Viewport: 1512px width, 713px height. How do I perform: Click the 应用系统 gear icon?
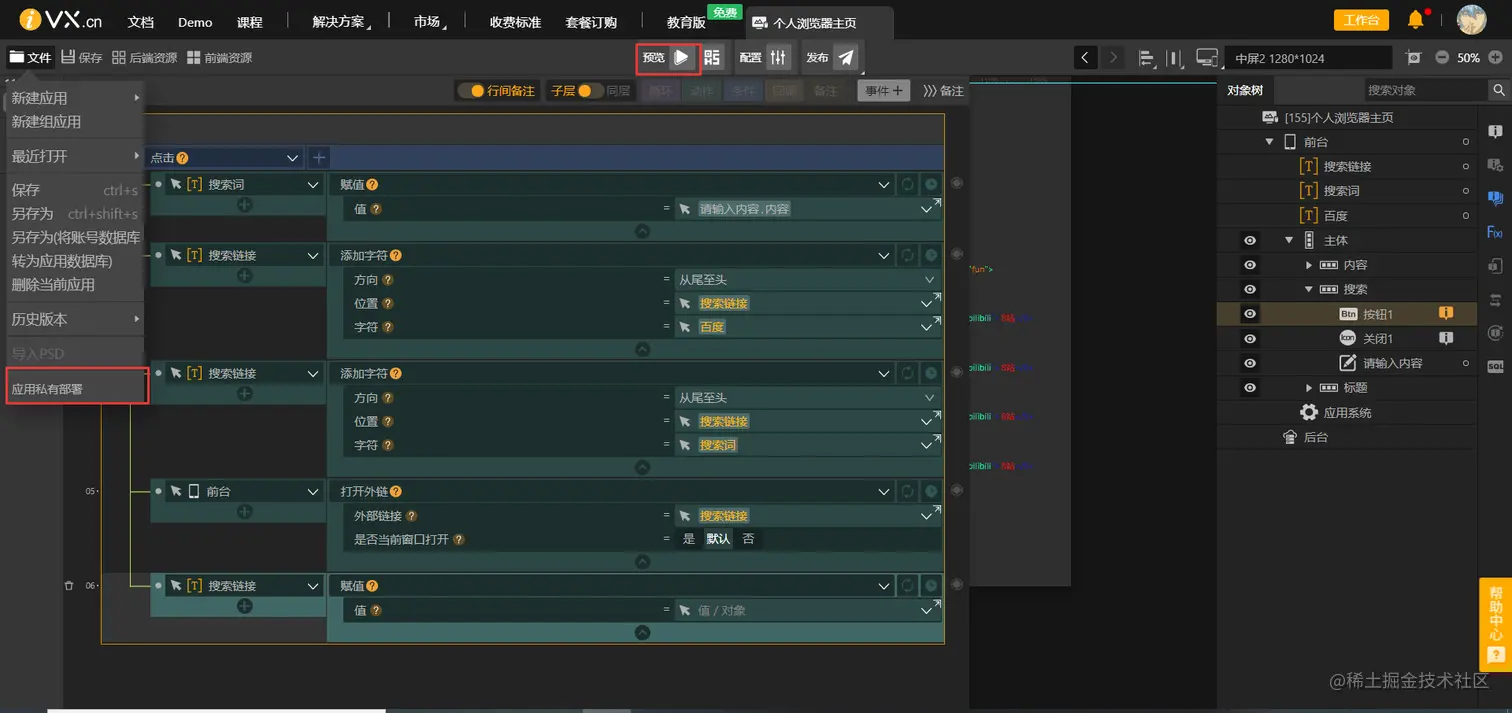click(1308, 412)
